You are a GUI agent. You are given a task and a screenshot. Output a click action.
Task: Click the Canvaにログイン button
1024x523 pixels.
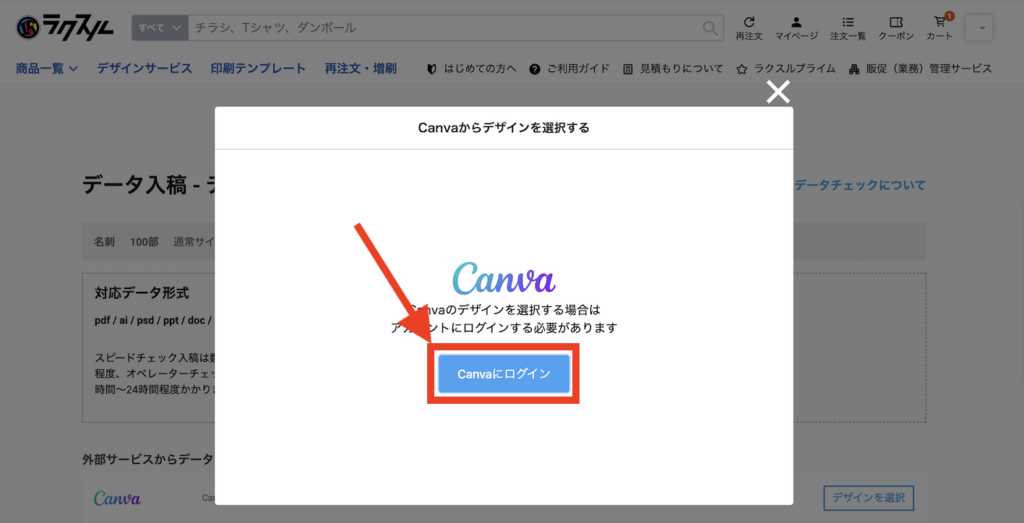(504, 374)
